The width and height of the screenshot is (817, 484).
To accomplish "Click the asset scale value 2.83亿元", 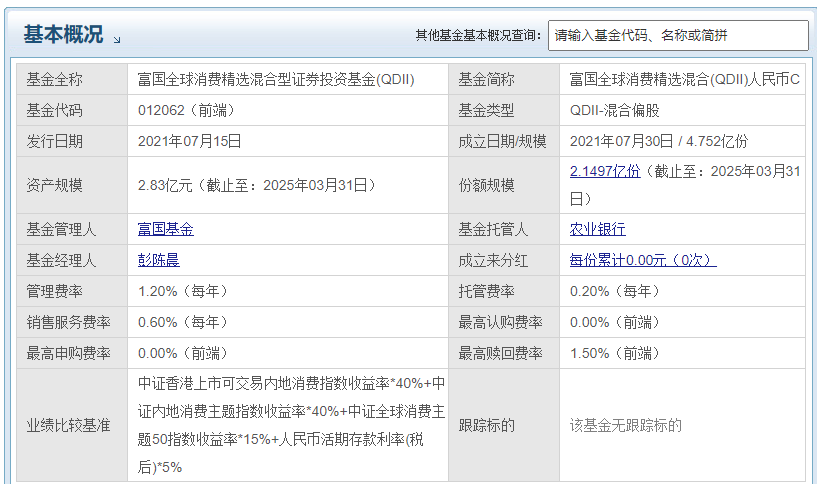I will tap(165, 185).
